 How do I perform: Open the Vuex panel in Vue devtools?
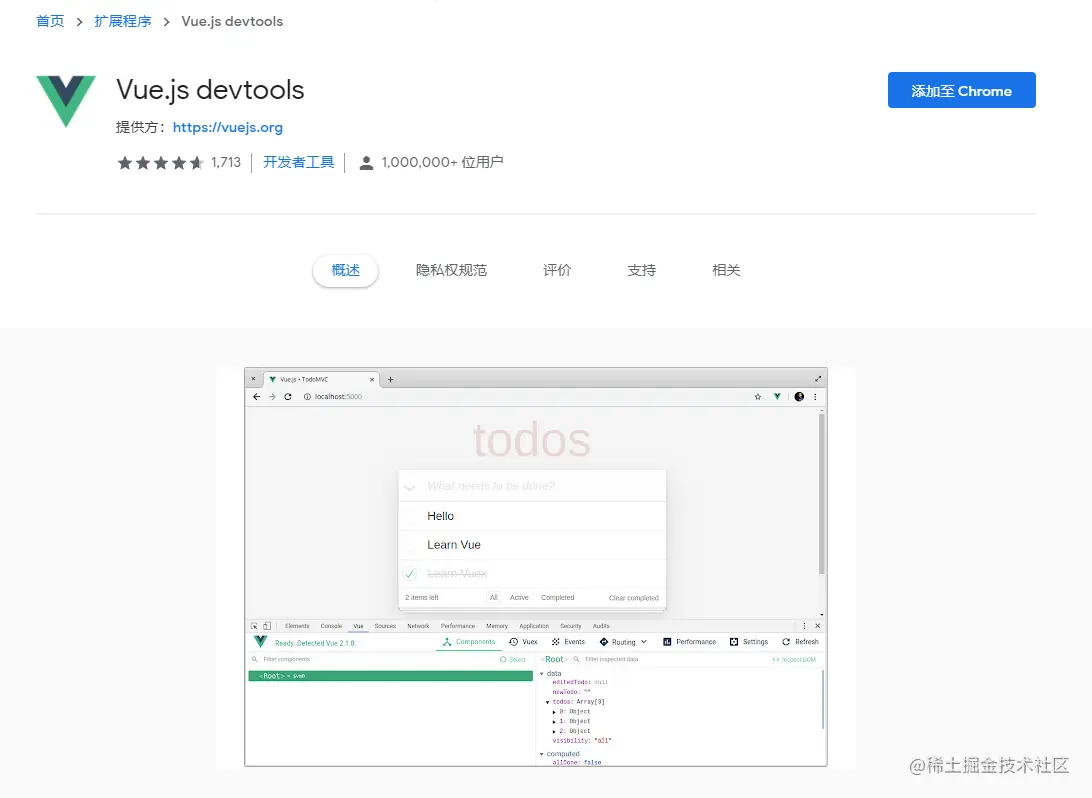tap(523, 642)
